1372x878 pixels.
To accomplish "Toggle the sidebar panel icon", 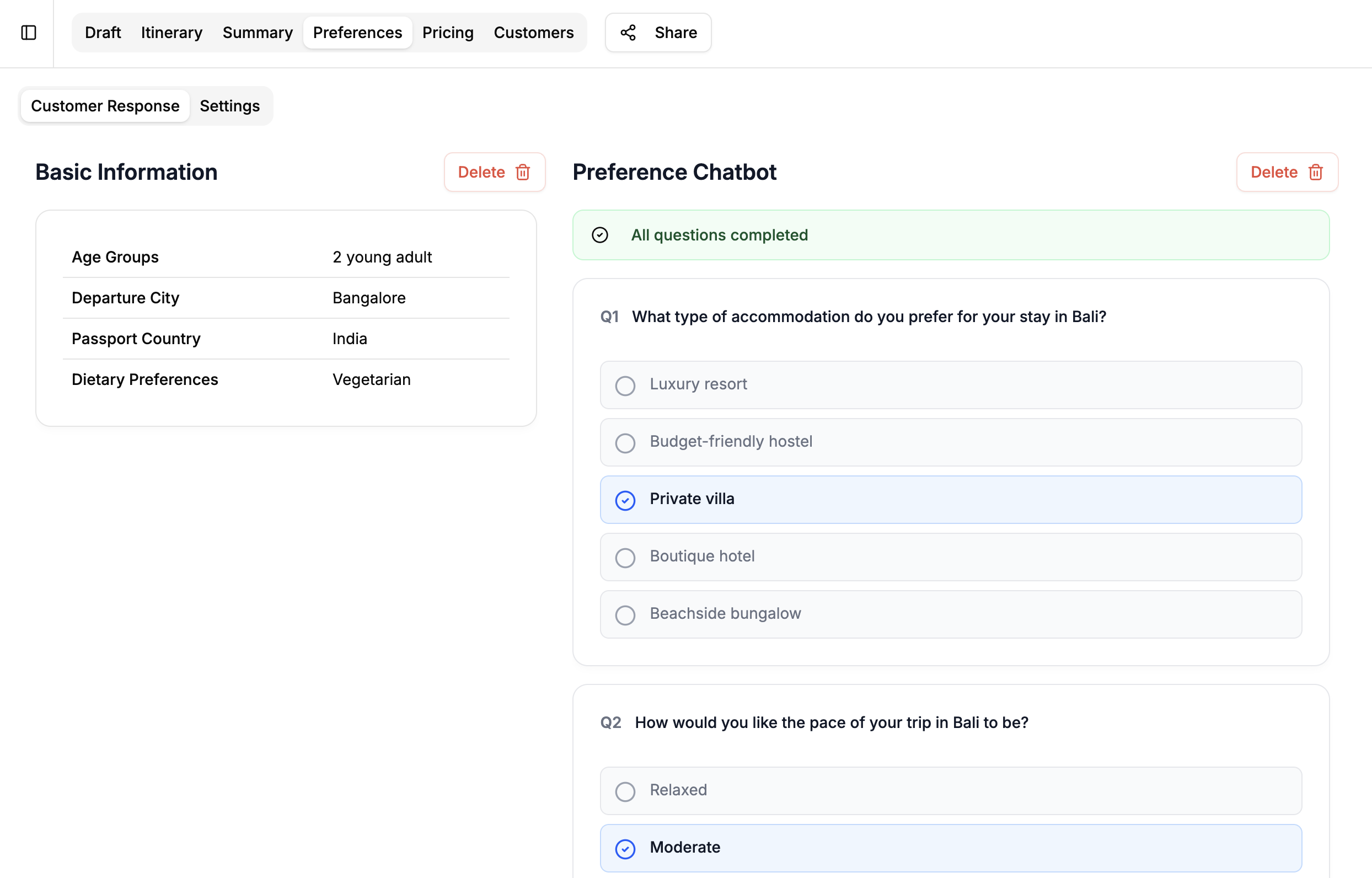I will point(28,33).
